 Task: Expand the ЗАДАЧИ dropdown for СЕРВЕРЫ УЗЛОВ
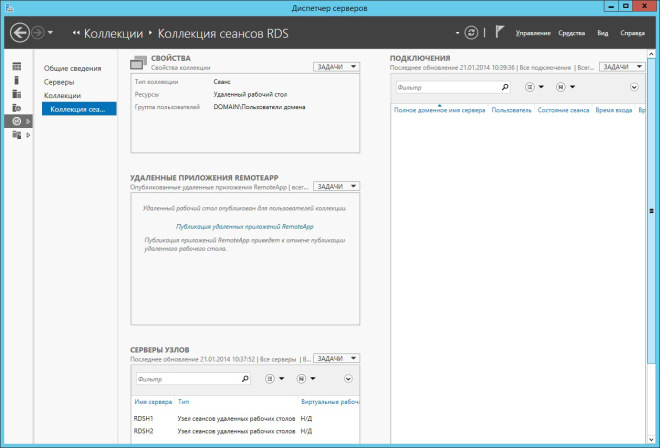(x=335, y=358)
